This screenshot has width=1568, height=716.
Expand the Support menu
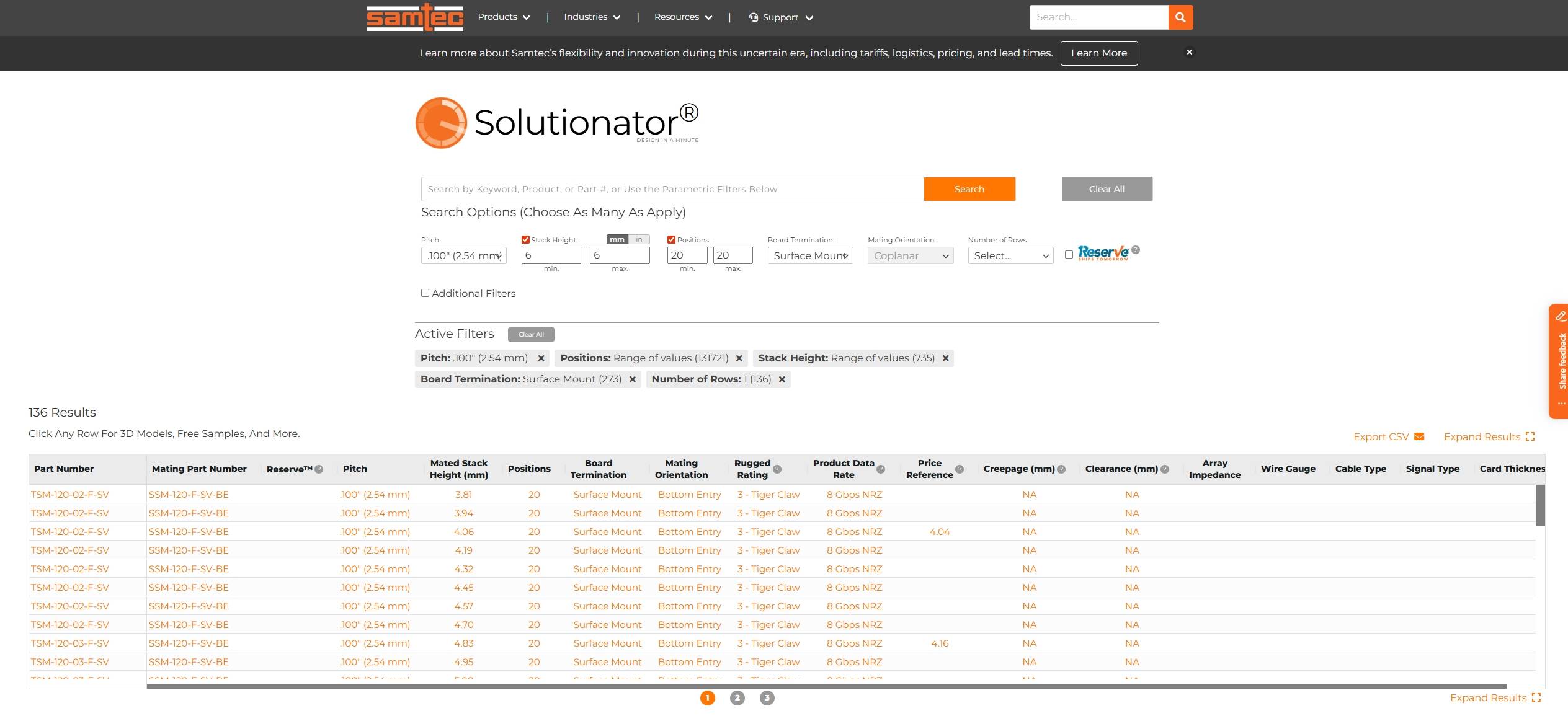pos(781,17)
